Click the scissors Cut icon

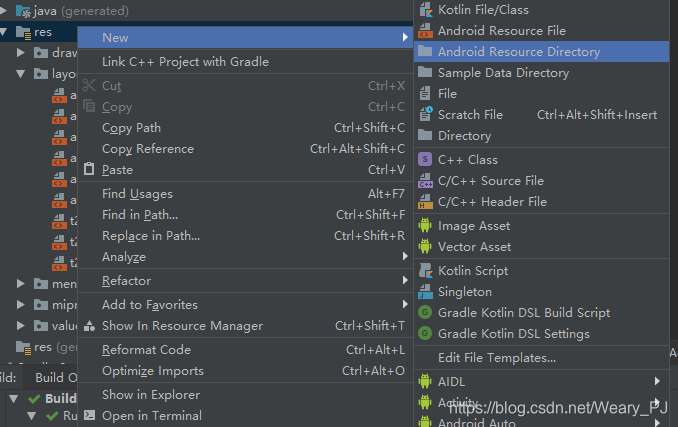point(89,86)
